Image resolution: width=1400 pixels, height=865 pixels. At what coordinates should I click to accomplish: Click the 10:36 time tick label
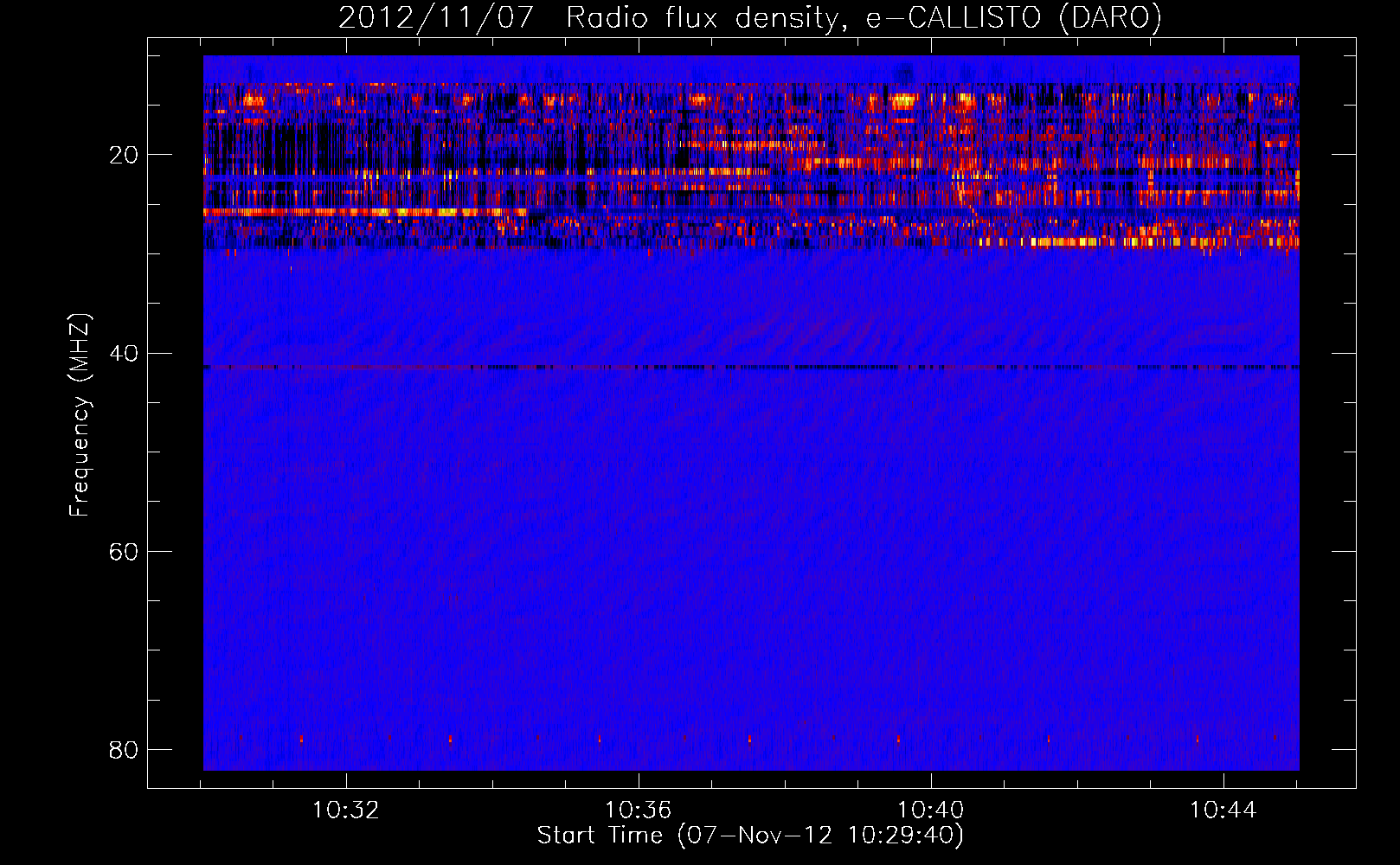tap(639, 811)
